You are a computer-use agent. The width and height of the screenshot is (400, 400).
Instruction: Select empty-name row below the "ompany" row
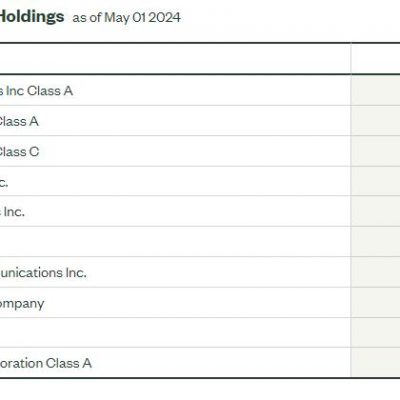[x=175, y=333]
